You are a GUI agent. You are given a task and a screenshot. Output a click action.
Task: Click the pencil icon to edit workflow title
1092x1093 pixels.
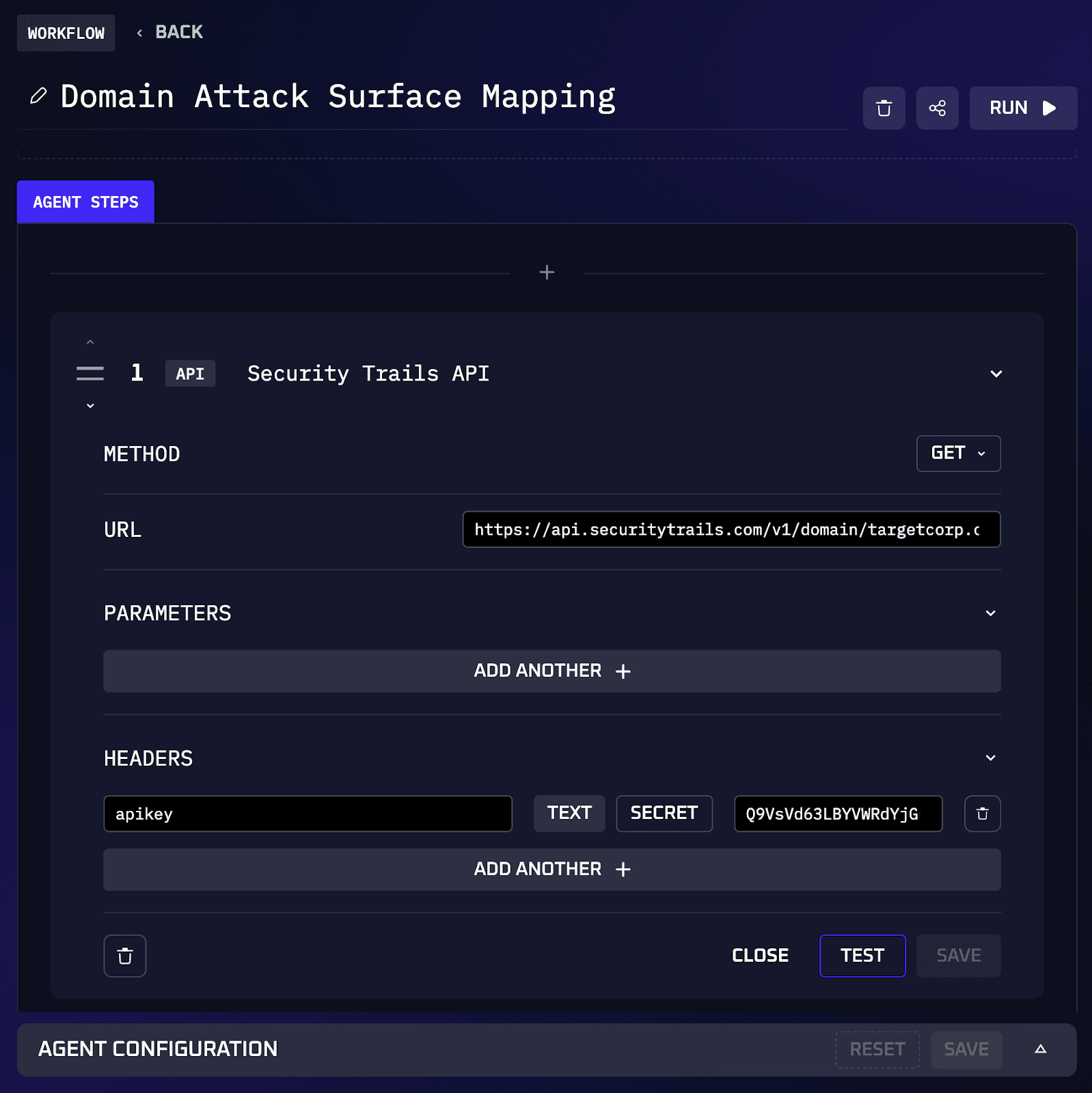[x=38, y=96]
